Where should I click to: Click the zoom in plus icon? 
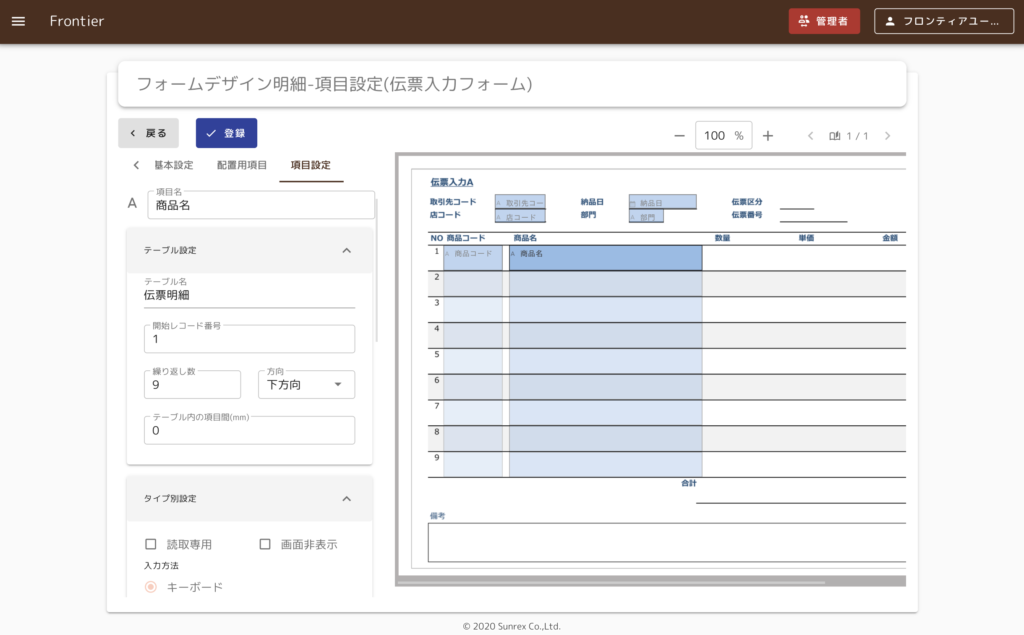[768, 136]
